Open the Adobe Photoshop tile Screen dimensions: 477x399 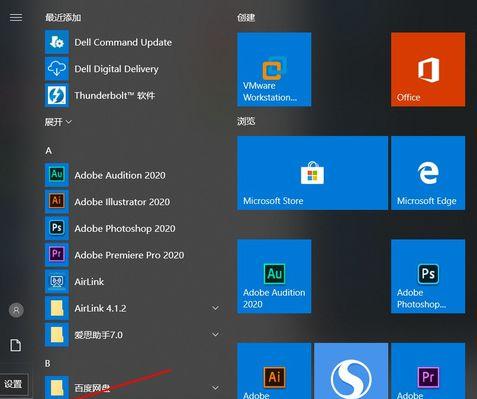pyautogui.click(x=428, y=276)
